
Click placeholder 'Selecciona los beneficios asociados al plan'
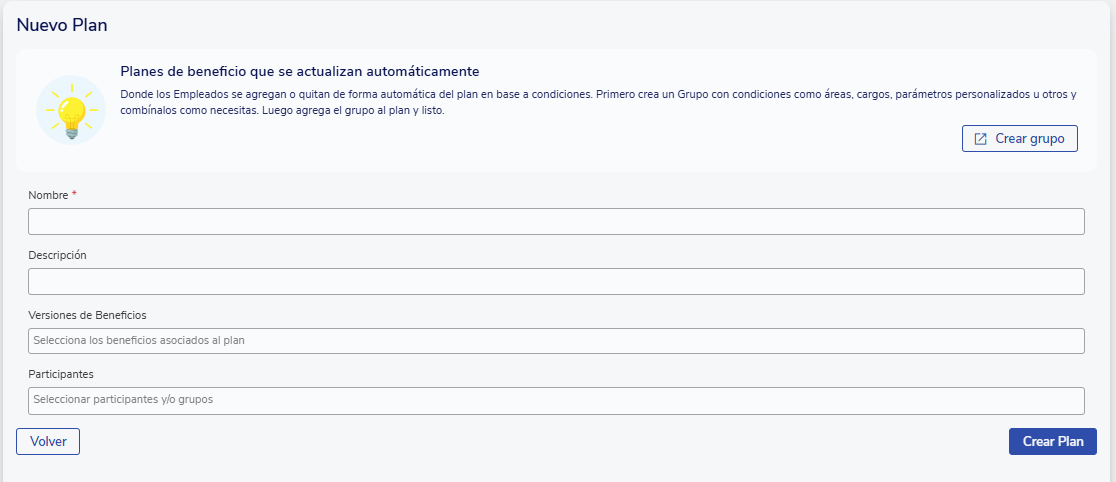pos(139,341)
